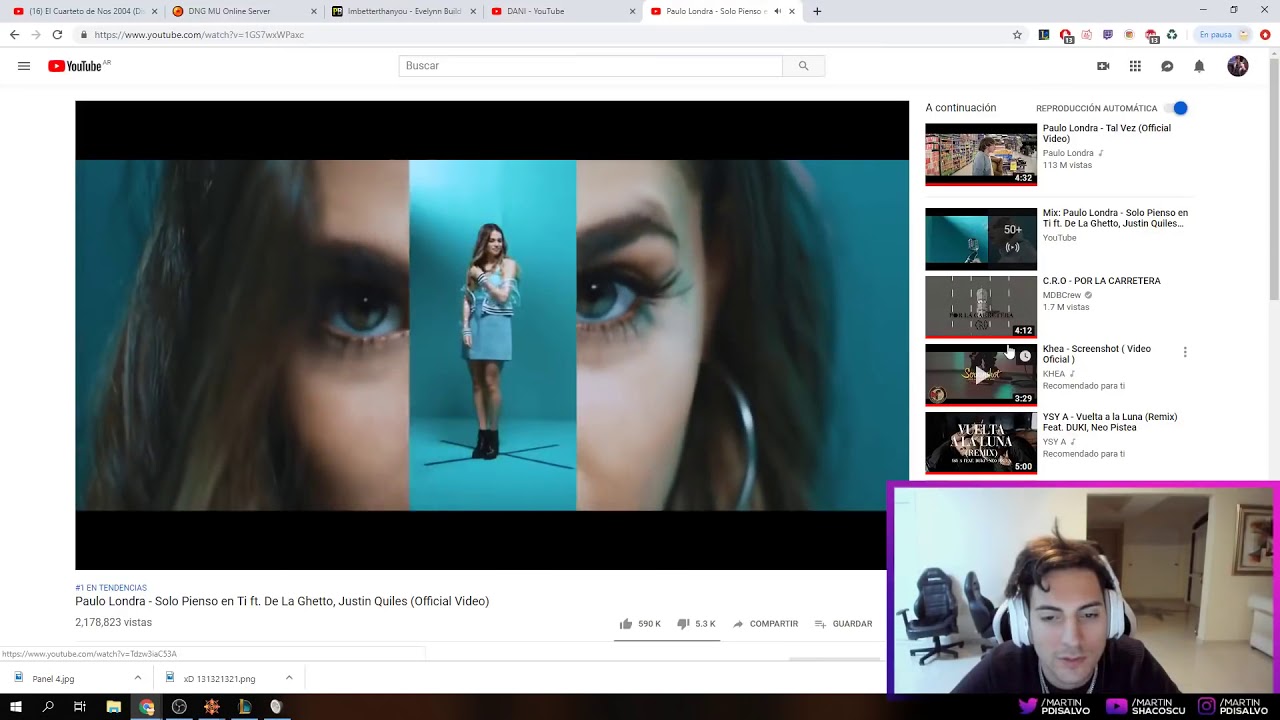
Task: Click the Paulo Londra channel name
Action: [x=1068, y=153]
